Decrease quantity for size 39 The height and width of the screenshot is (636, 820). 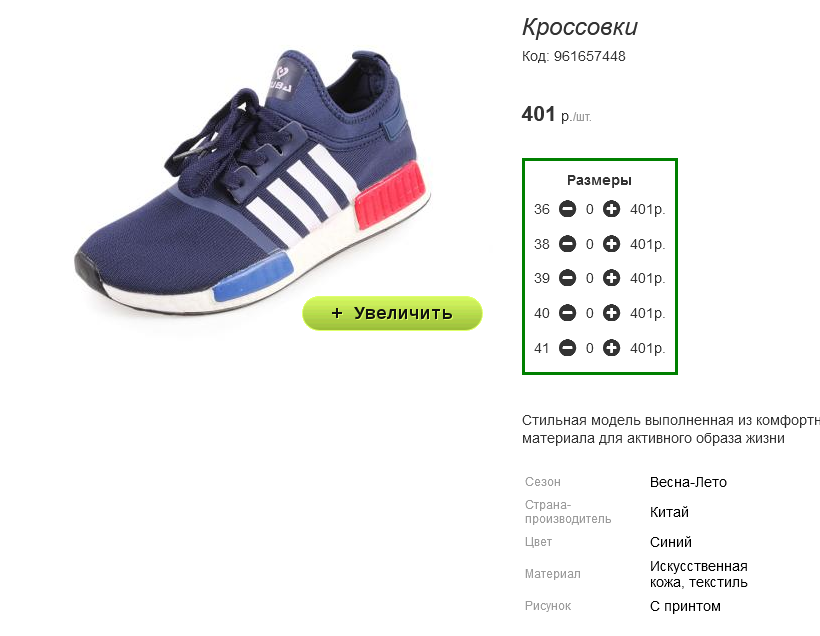pyautogui.click(x=567, y=278)
